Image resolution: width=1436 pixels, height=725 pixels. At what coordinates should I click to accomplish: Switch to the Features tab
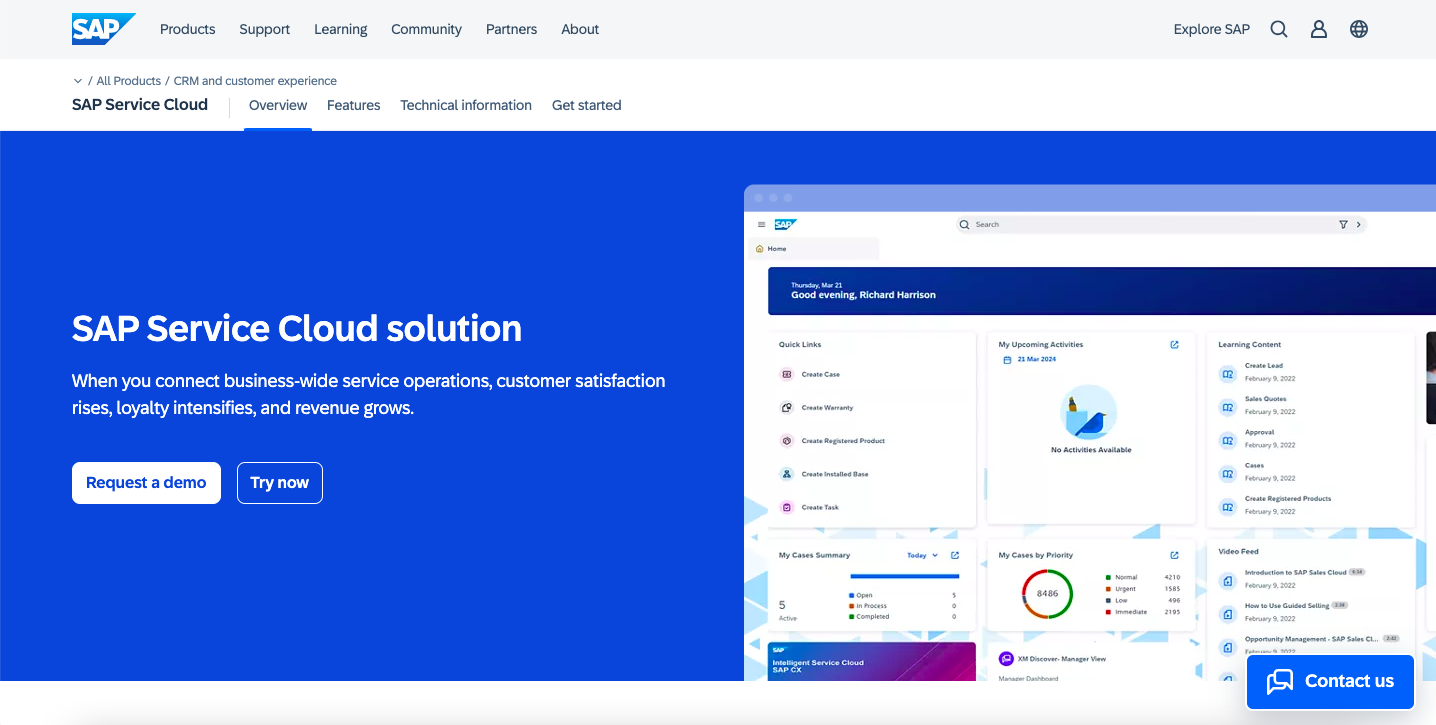point(354,105)
